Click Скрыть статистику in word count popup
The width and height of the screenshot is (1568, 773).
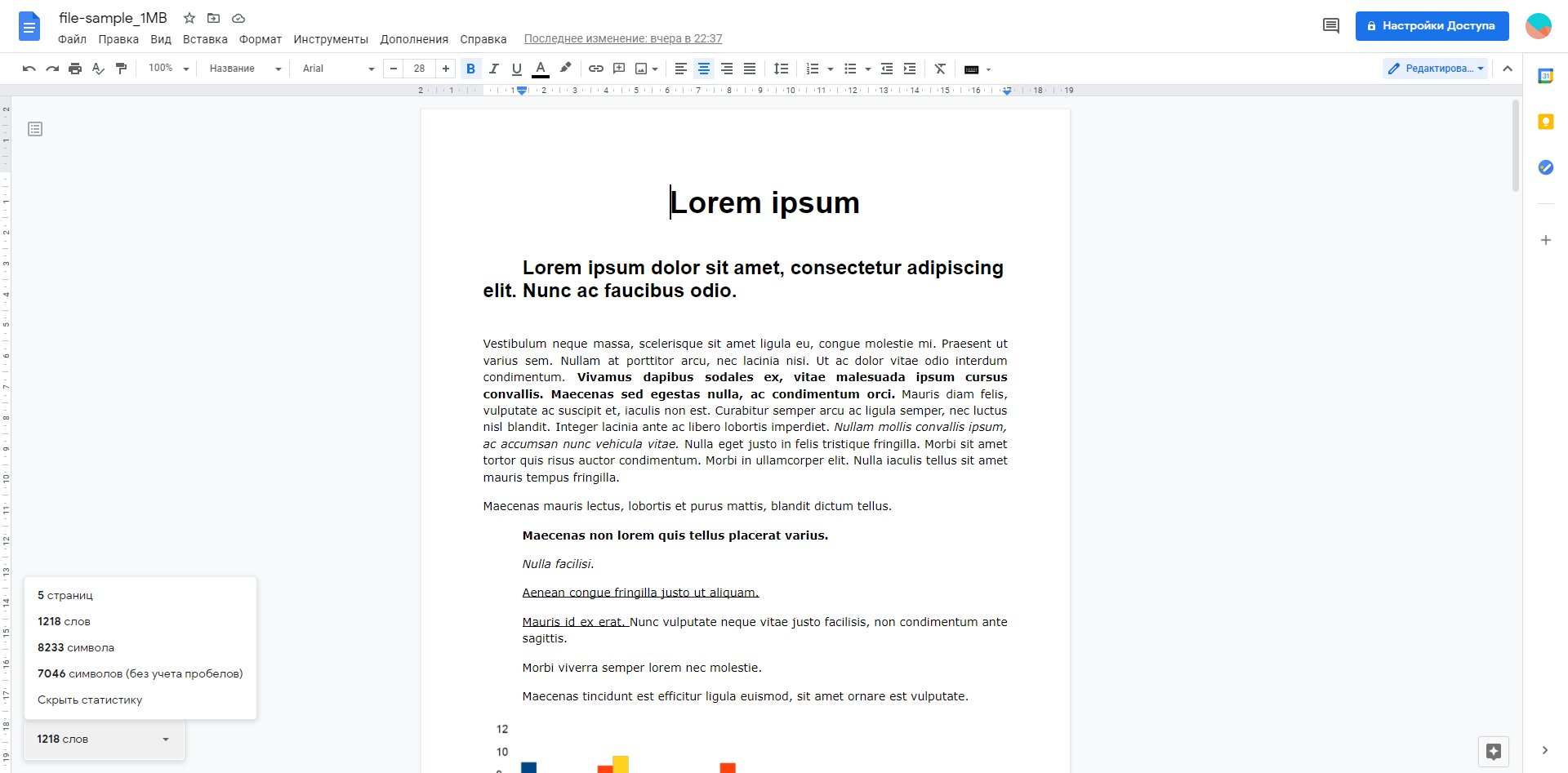coord(90,700)
